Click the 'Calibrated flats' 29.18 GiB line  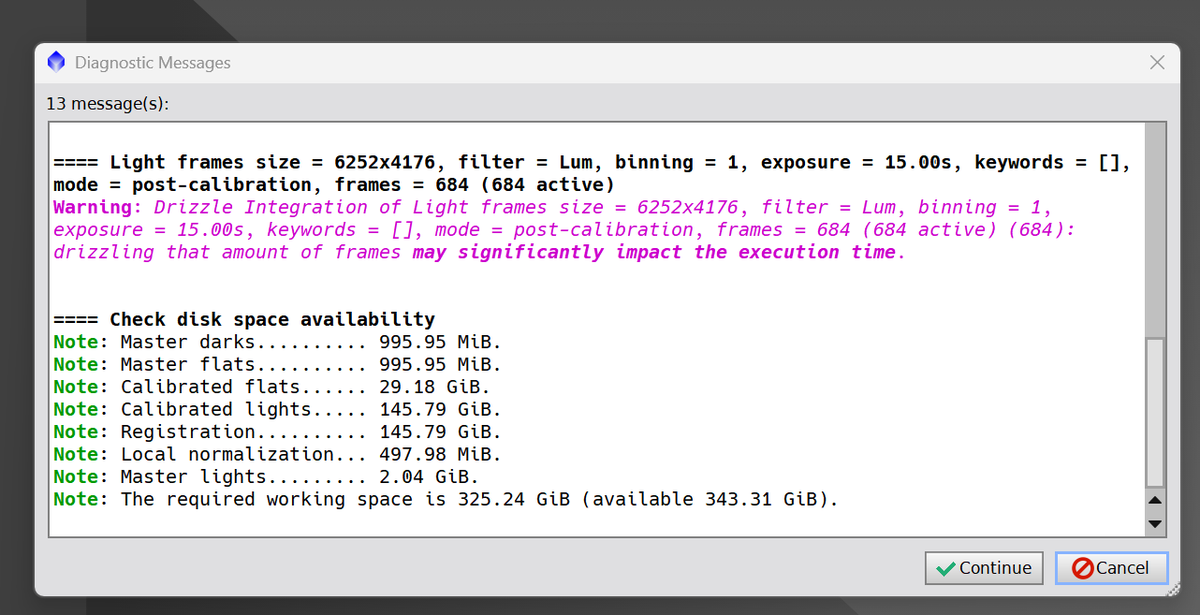pos(272,387)
